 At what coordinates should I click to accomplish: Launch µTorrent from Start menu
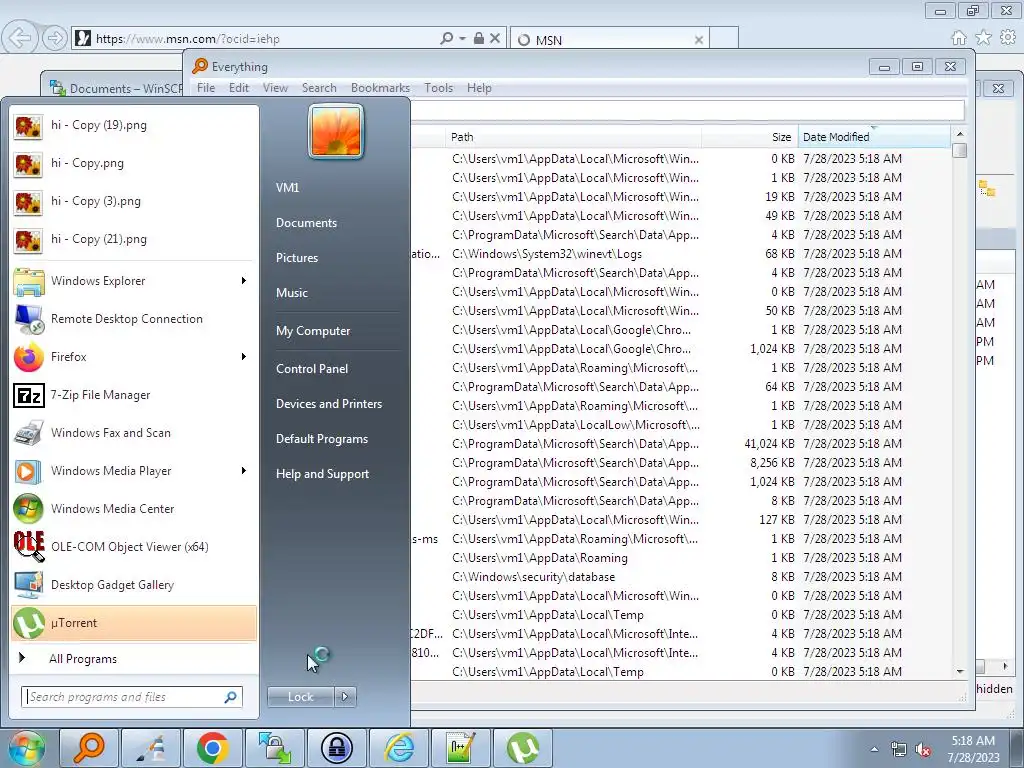point(134,622)
